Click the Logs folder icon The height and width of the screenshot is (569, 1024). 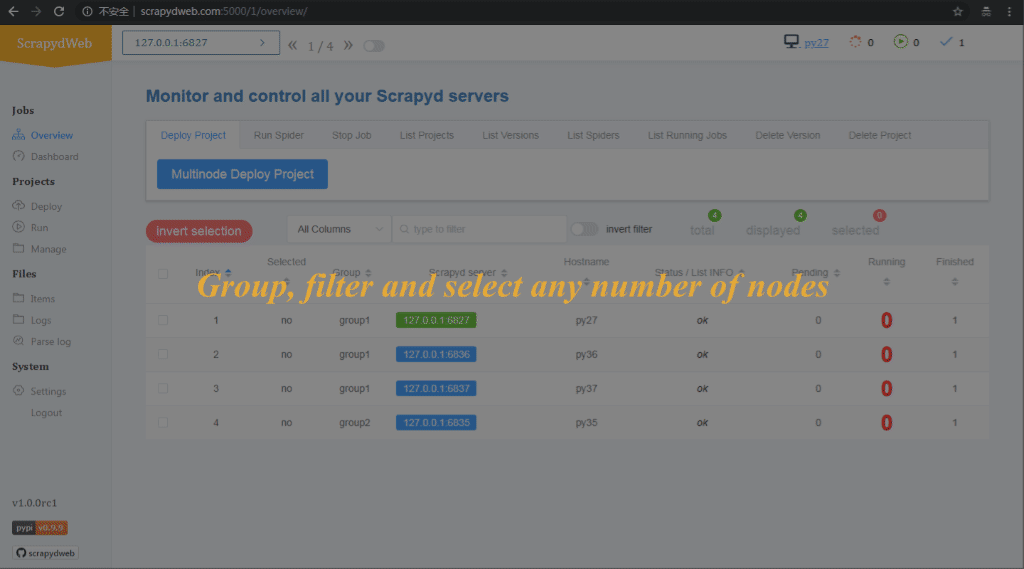[x=18, y=319]
